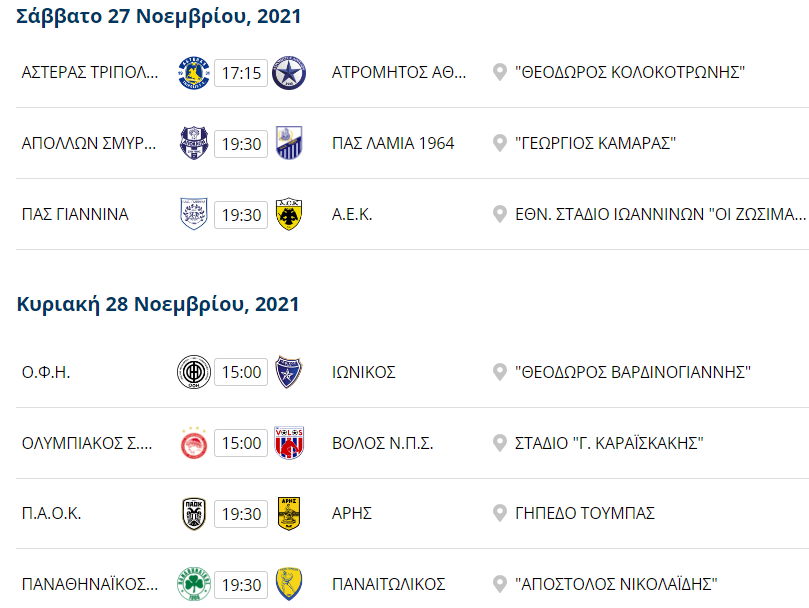Viewport: 809px width, 608px height.
Task: Click the Volos NPS crest
Action: click(289, 443)
